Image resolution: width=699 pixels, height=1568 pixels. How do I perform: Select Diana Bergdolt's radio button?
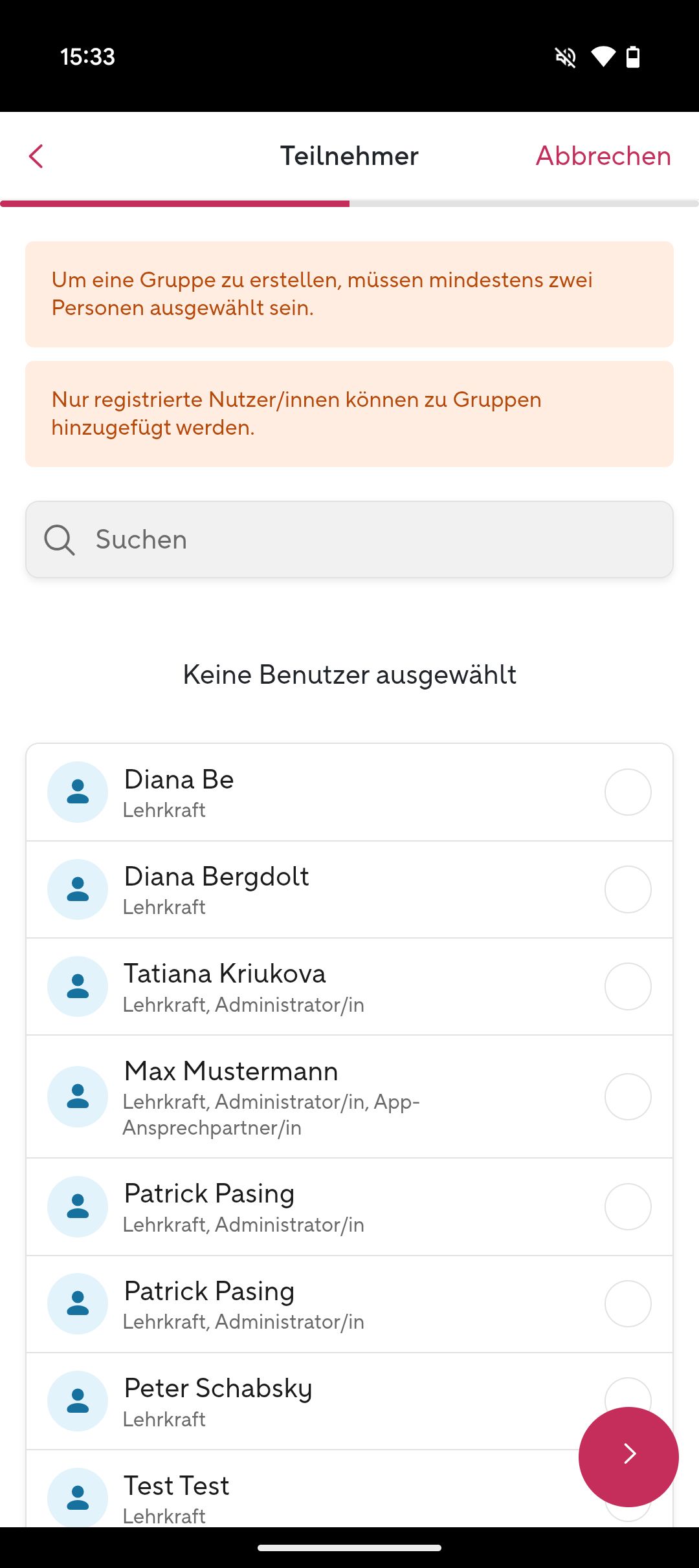[x=628, y=889]
